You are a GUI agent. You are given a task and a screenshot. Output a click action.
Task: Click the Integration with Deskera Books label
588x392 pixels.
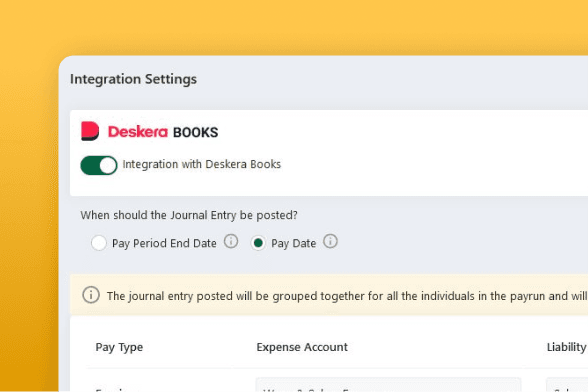click(x=202, y=164)
